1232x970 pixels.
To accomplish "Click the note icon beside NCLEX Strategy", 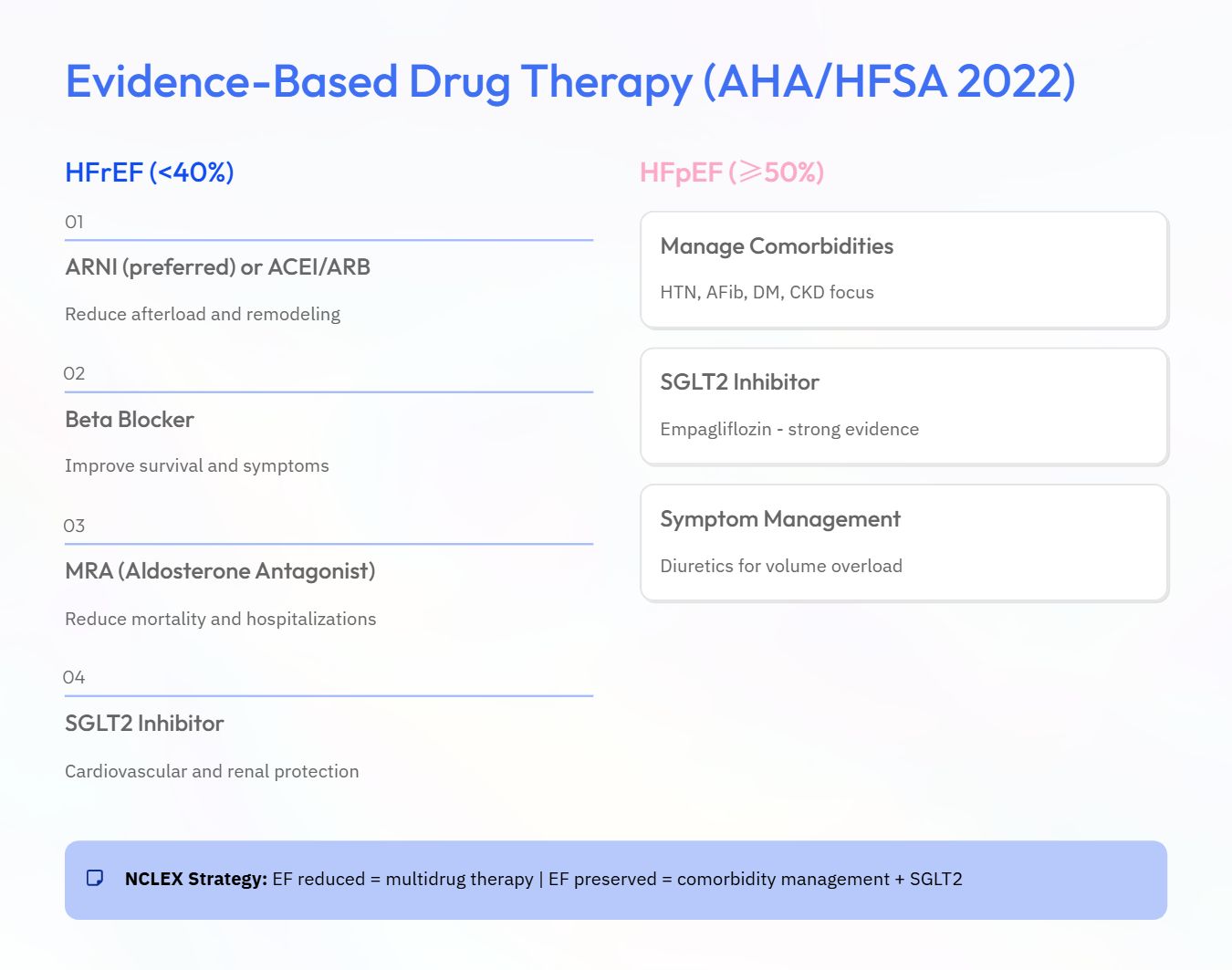I will (95, 878).
